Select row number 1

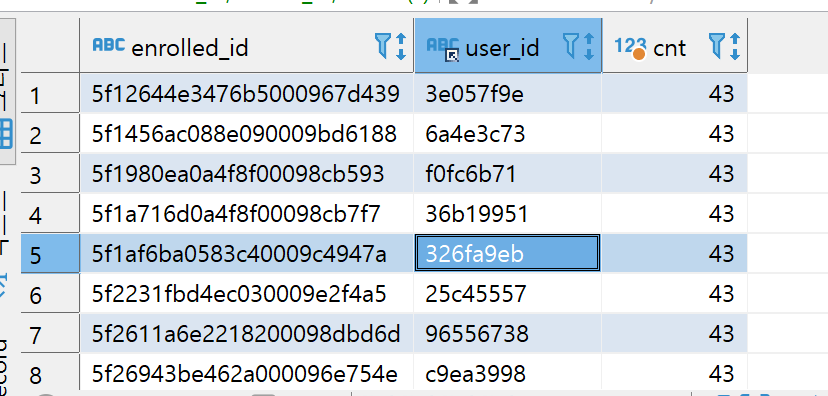(x=50, y=94)
